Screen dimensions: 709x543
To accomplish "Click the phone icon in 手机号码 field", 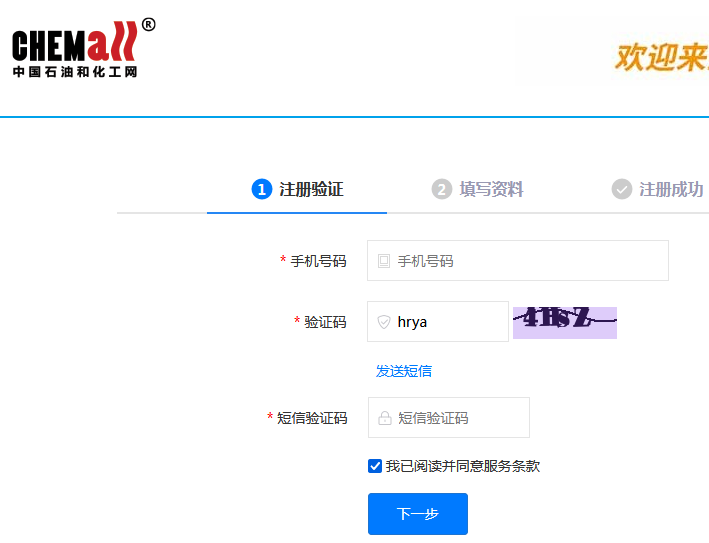I will [x=384, y=261].
